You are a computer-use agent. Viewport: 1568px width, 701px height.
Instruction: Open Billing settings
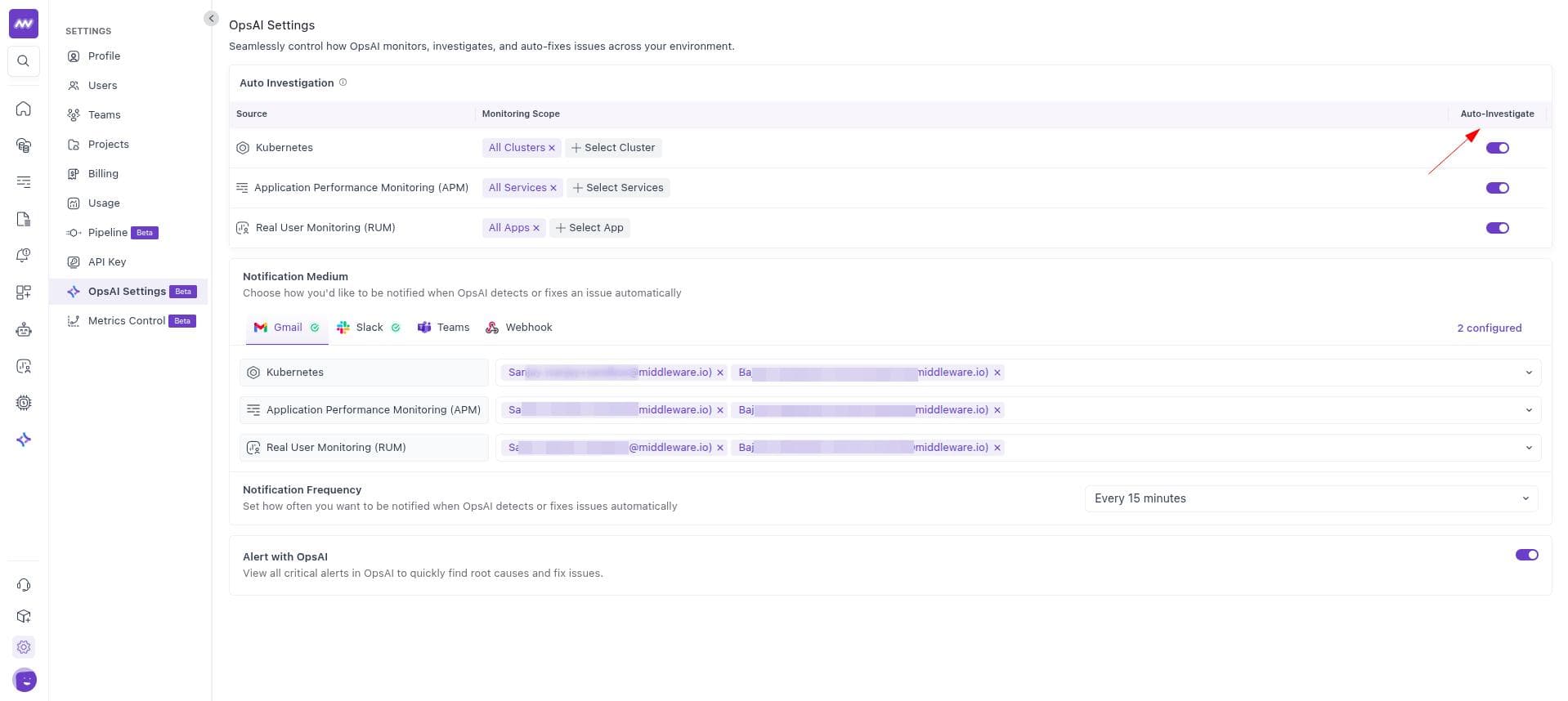(x=103, y=174)
